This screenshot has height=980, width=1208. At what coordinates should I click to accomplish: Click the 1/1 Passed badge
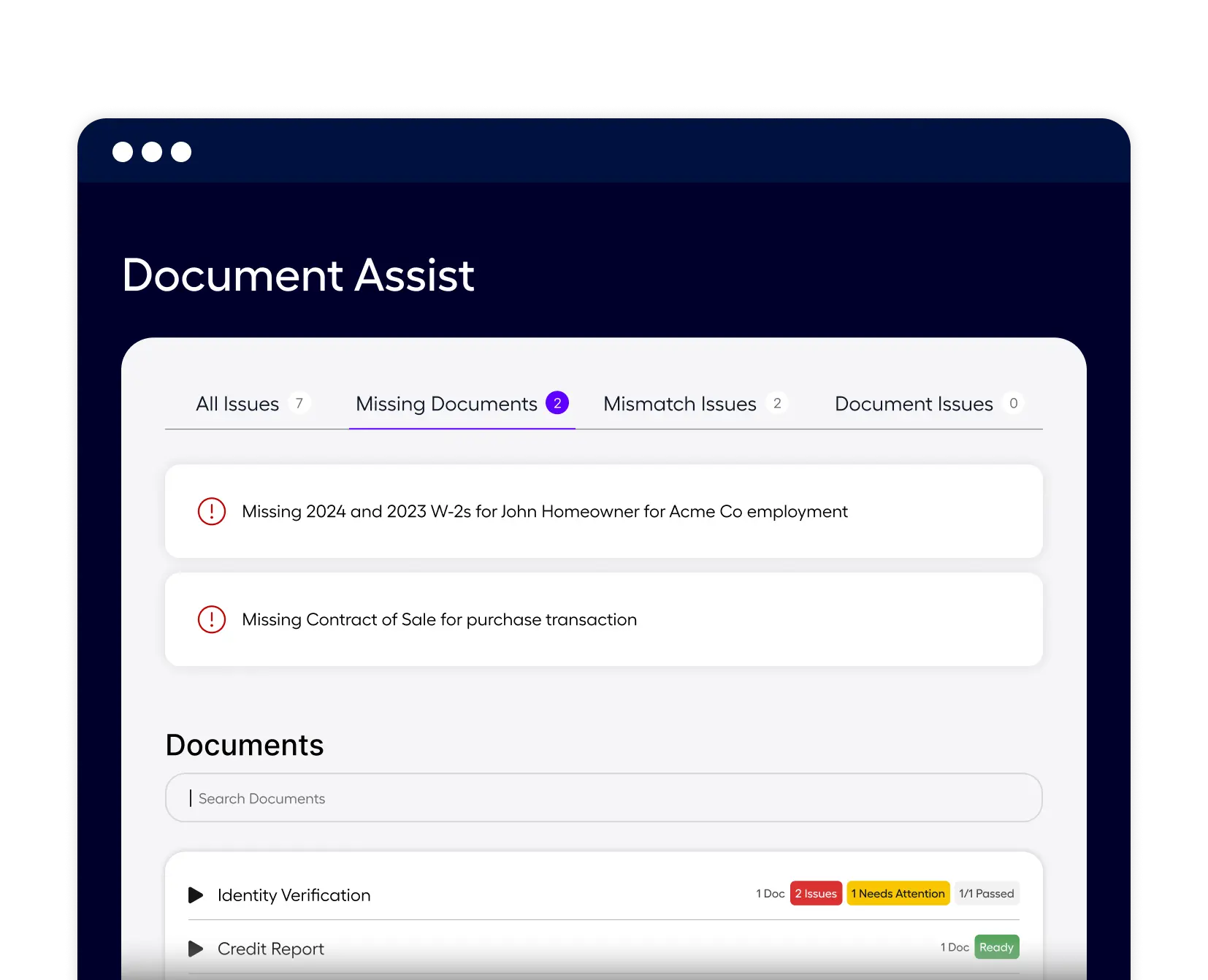pyautogui.click(x=987, y=893)
